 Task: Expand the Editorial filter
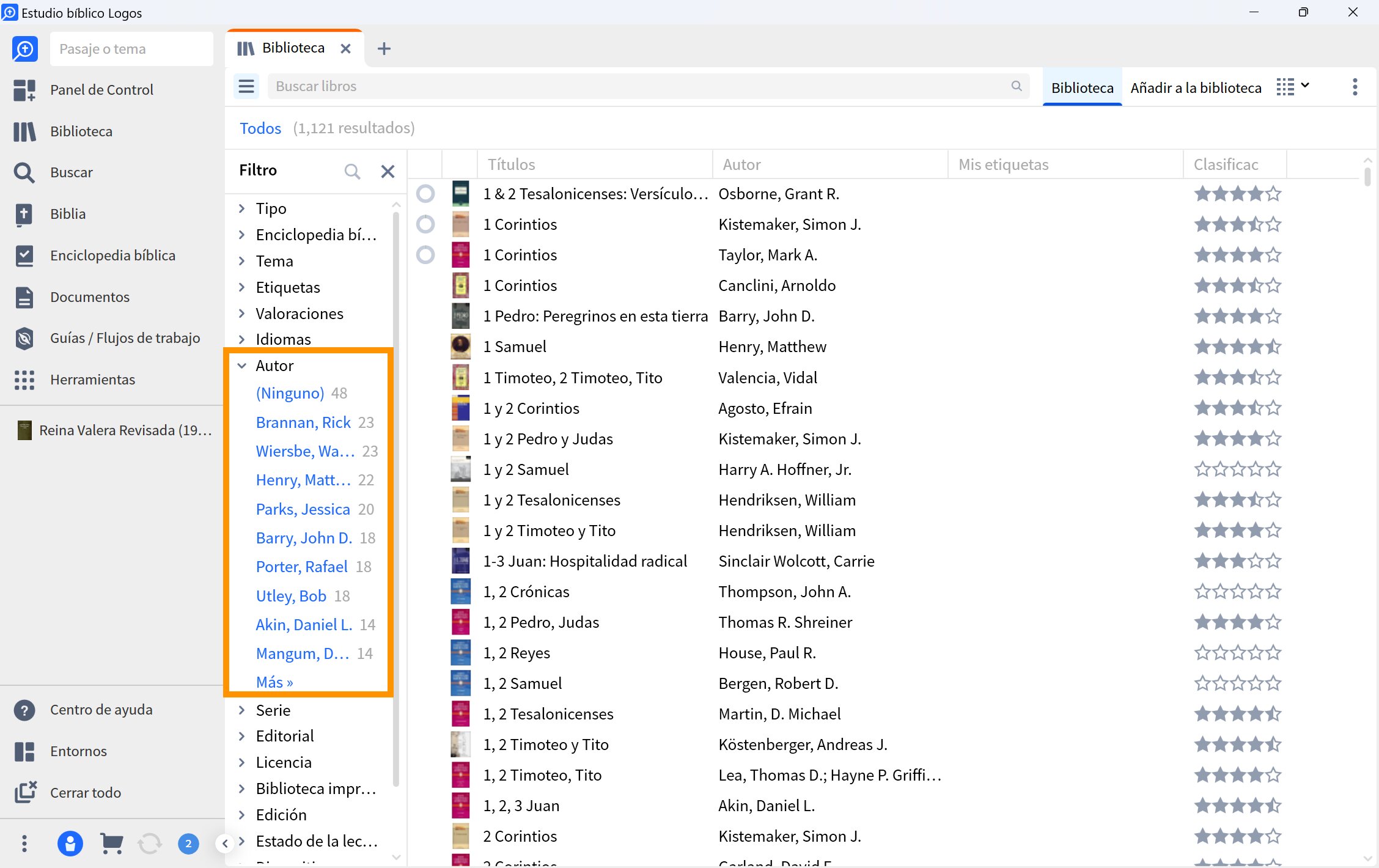click(x=242, y=736)
